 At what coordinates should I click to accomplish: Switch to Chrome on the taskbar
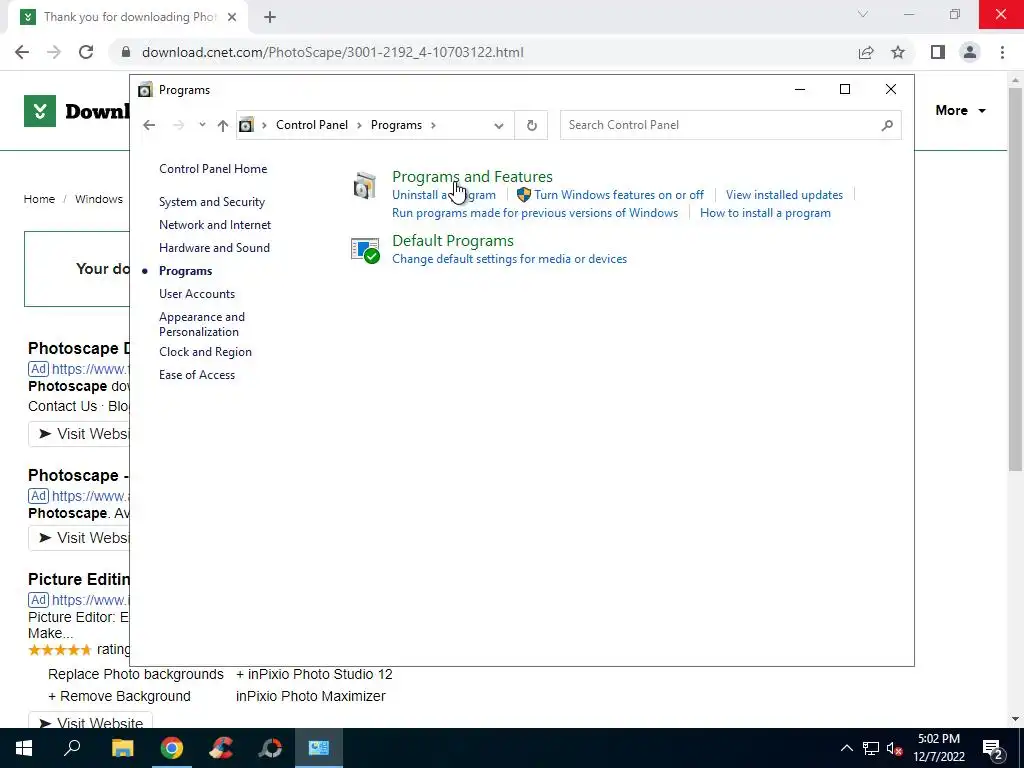[x=172, y=748]
